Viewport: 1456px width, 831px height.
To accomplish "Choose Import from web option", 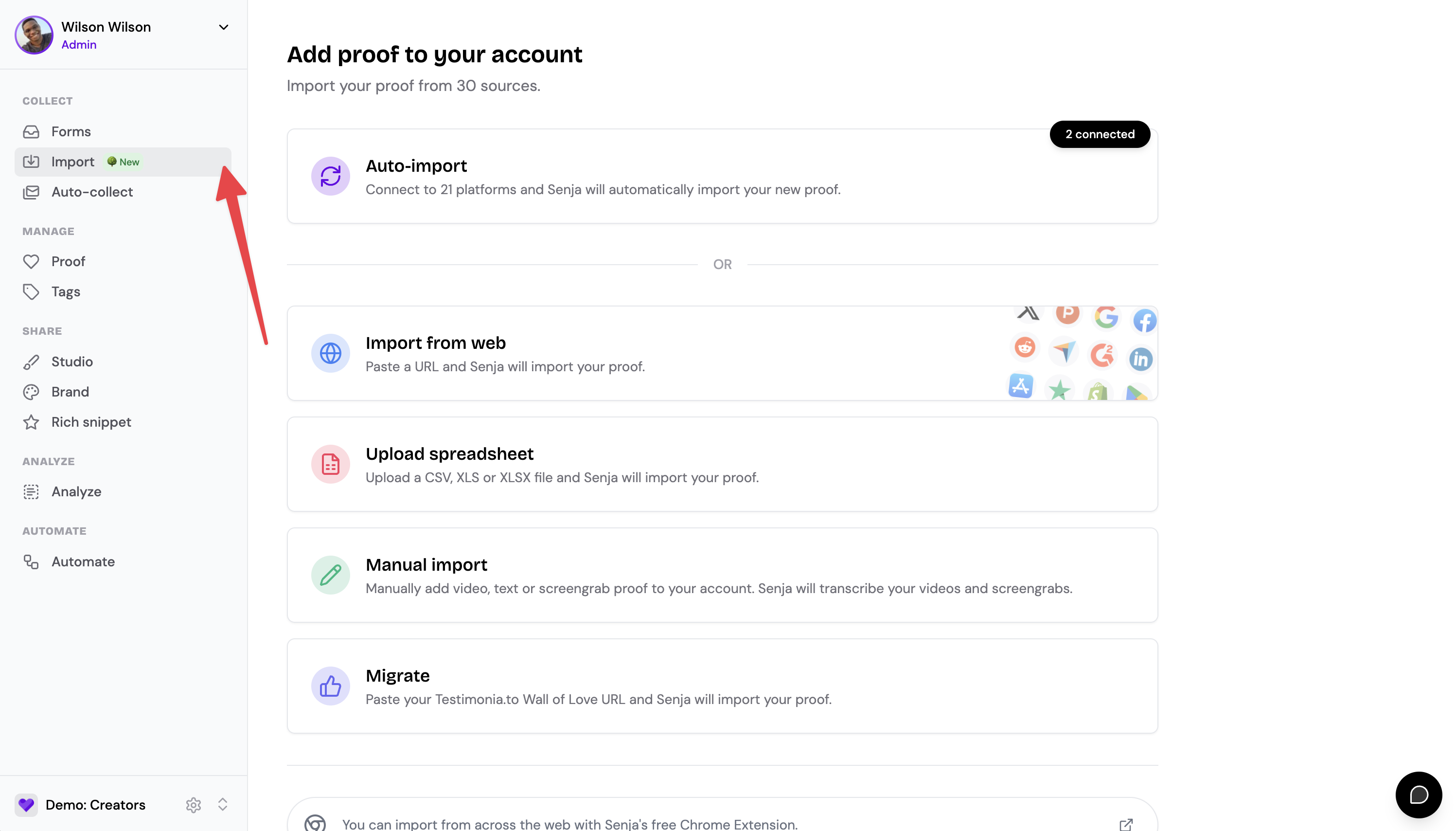I will [722, 353].
